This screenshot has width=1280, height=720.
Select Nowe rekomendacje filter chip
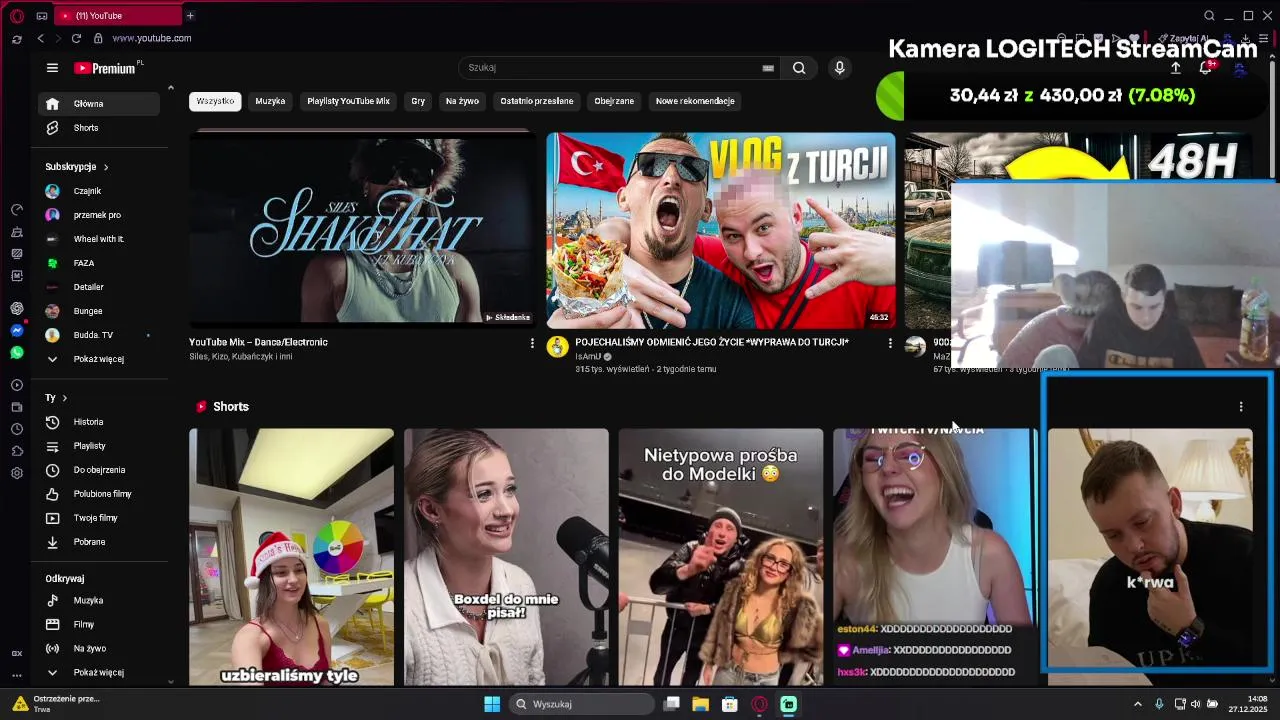point(695,101)
